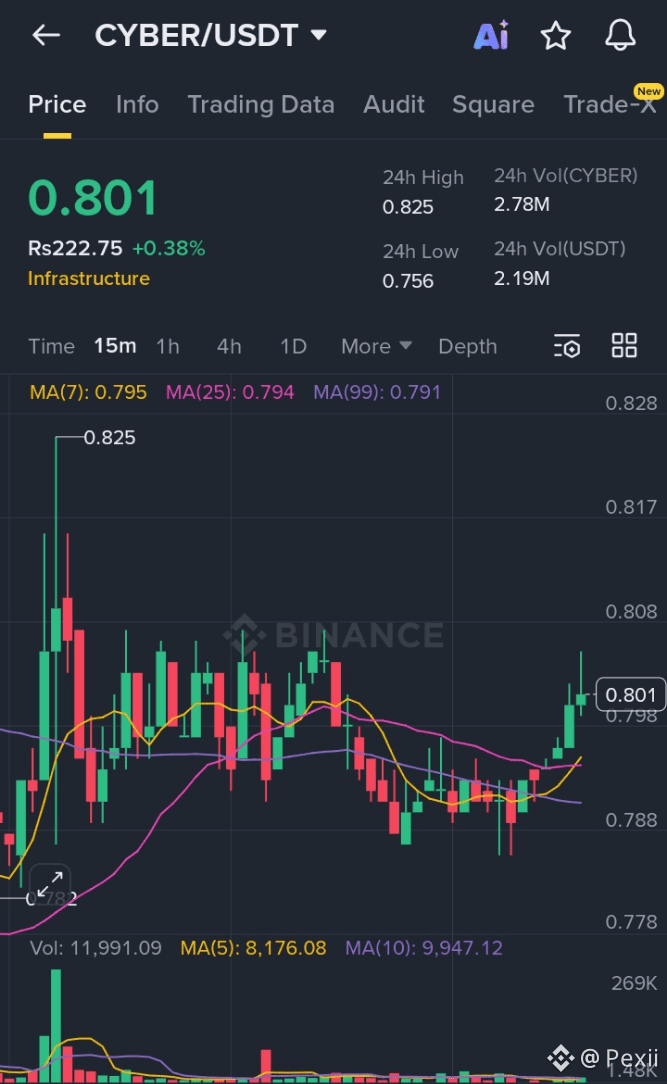Open the chart layout grid icon
The image size is (667, 1084).
pos(624,345)
